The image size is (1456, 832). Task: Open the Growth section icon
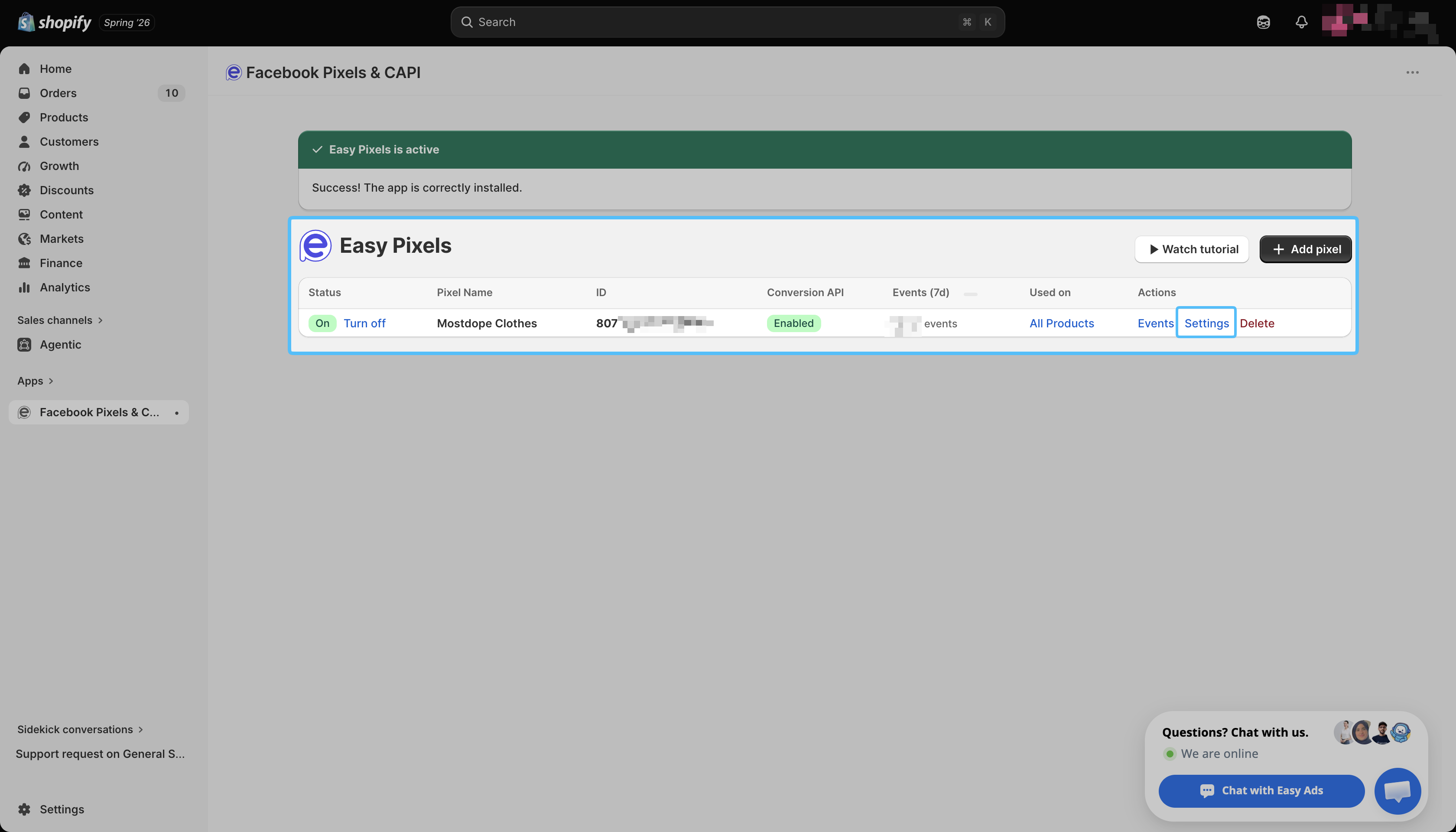tap(24, 166)
